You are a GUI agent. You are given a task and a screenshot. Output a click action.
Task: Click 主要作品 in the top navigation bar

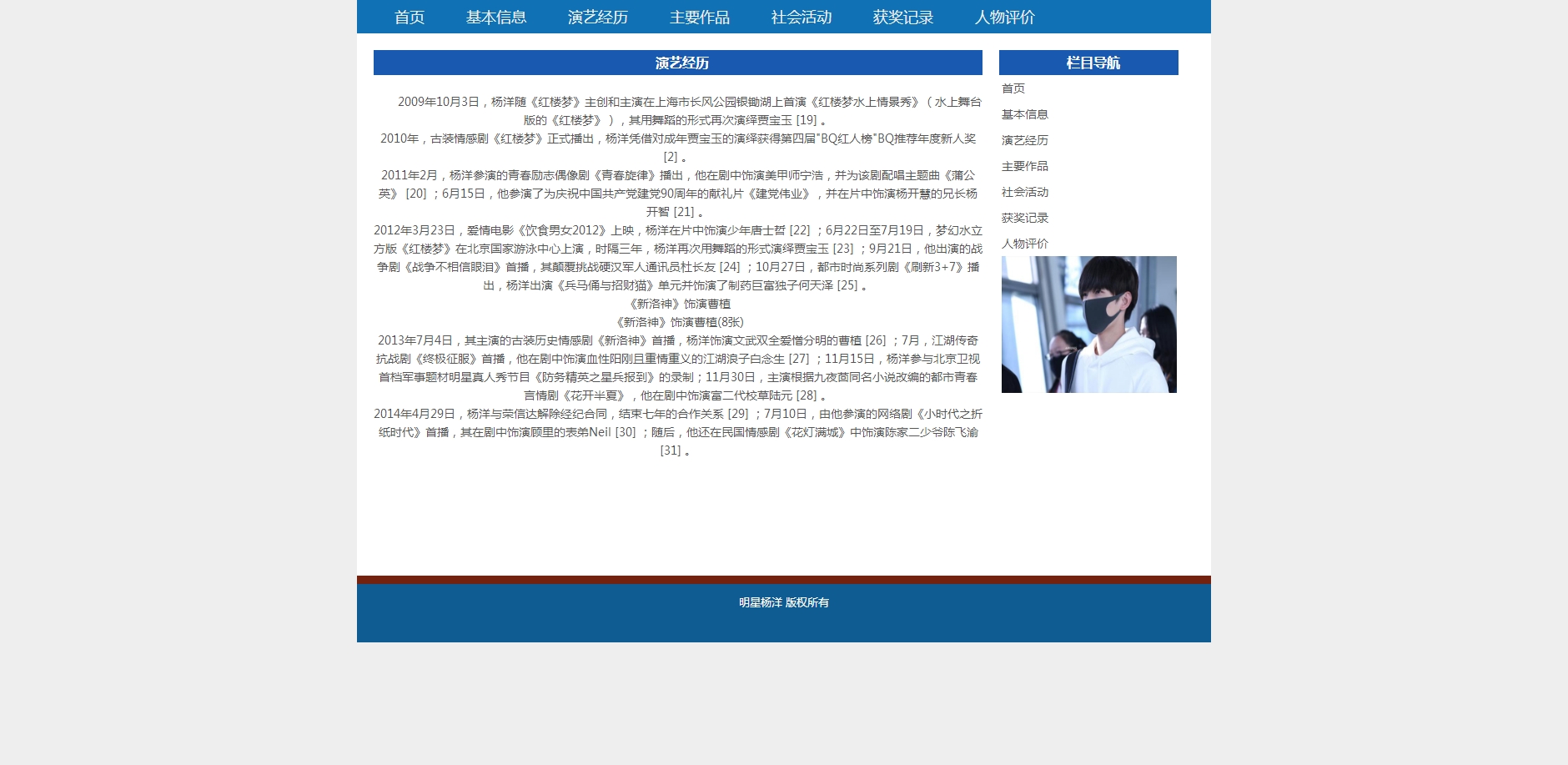coord(699,18)
